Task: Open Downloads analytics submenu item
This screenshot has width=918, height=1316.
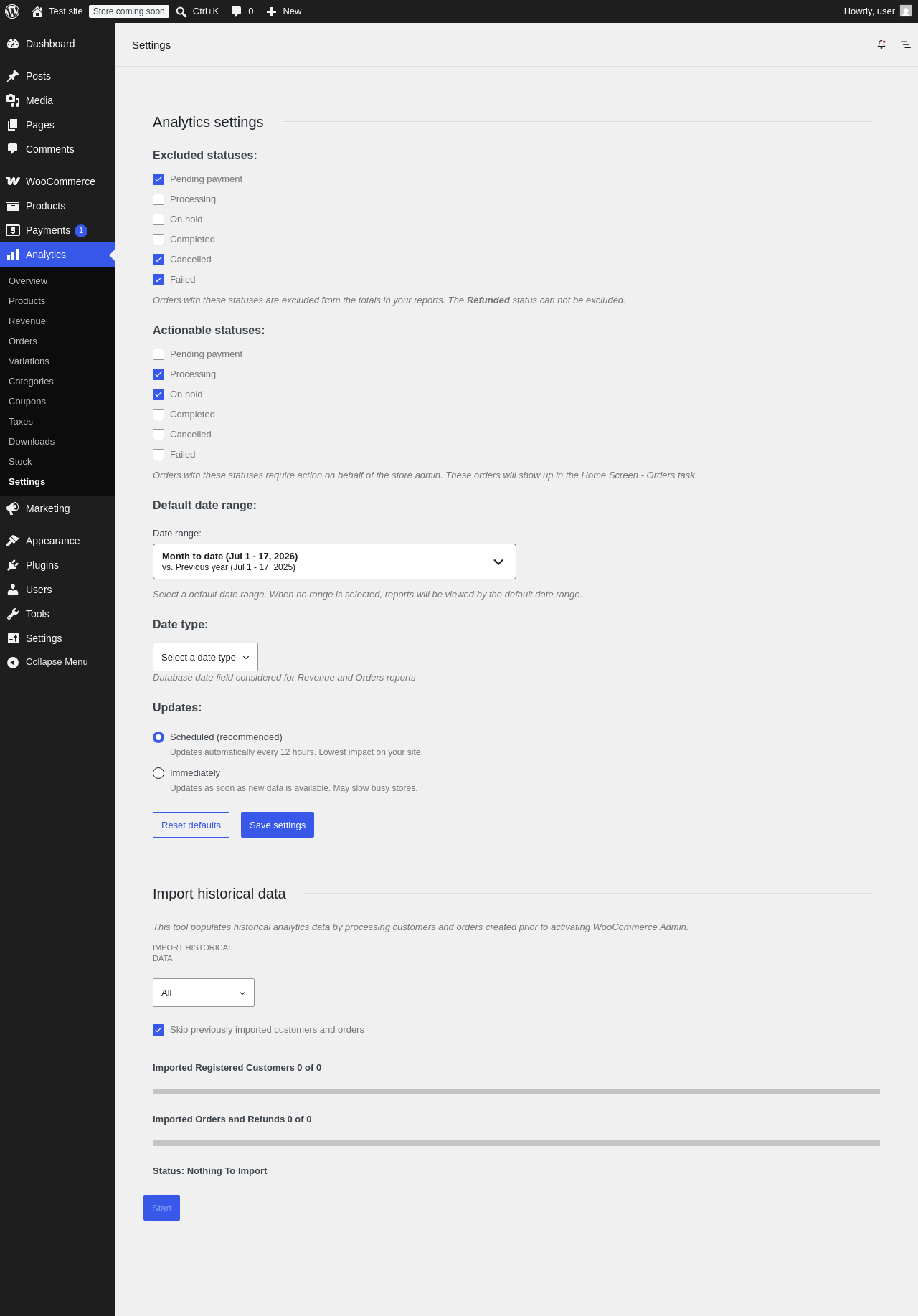Action: click(x=32, y=442)
